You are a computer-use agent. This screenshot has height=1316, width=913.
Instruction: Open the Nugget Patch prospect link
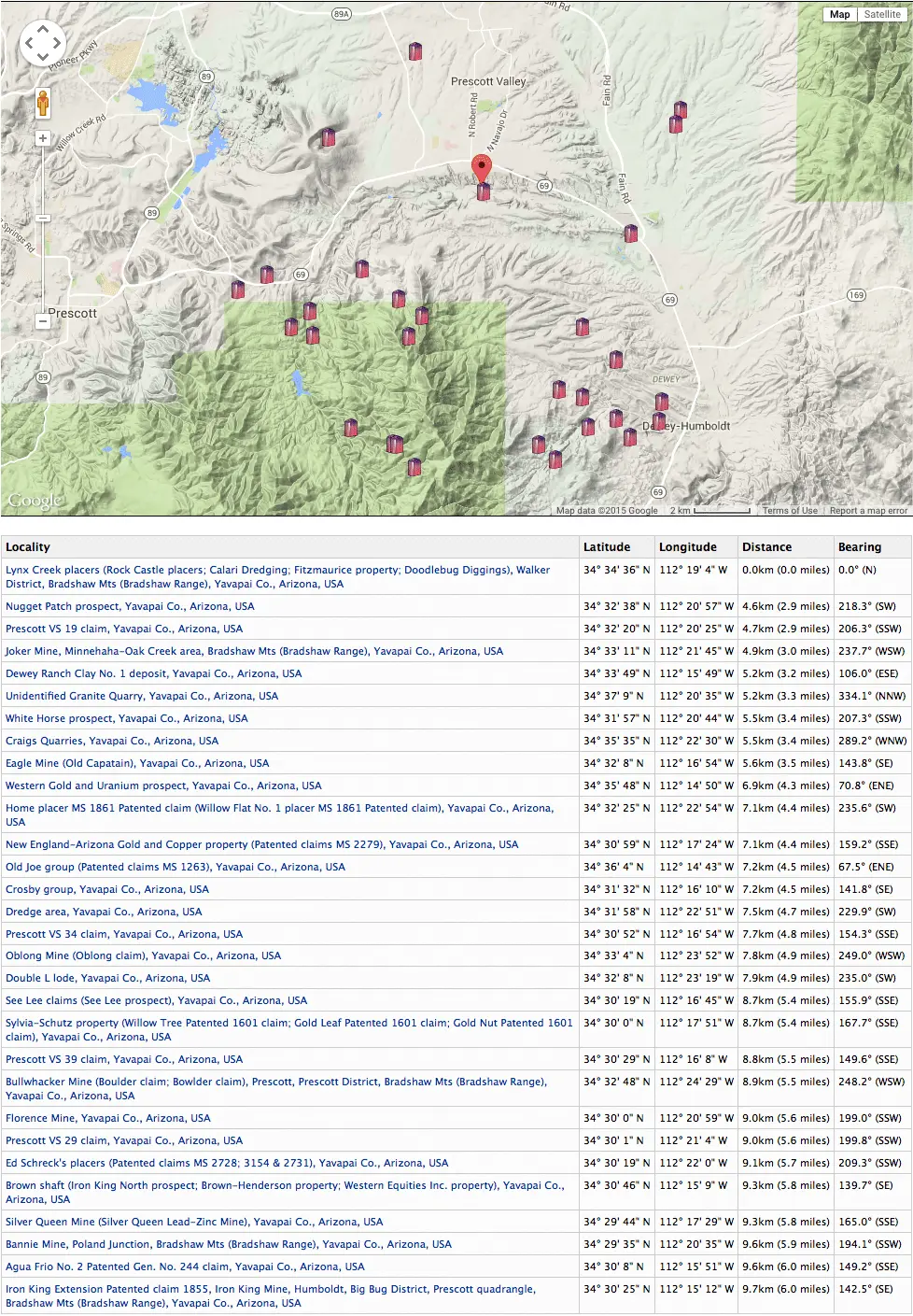coord(130,606)
